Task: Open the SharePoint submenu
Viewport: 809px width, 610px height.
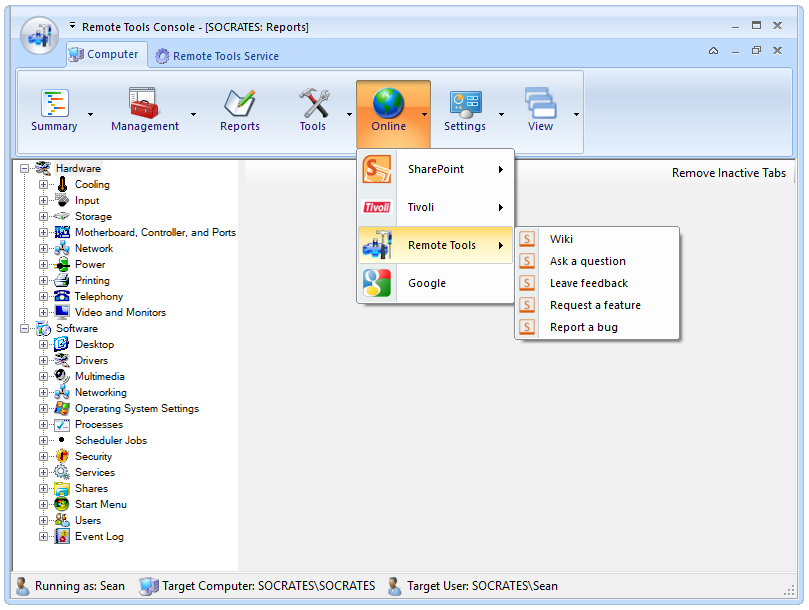Action: click(435, 169)
